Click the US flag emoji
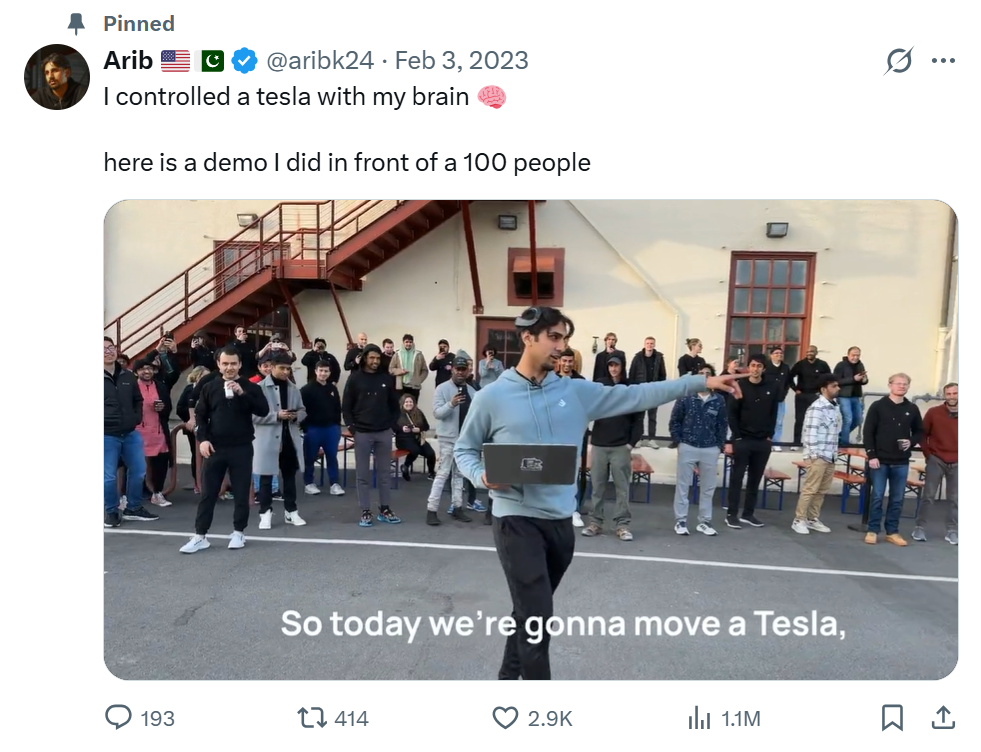The image size is (981, 752). coord(175,61)
